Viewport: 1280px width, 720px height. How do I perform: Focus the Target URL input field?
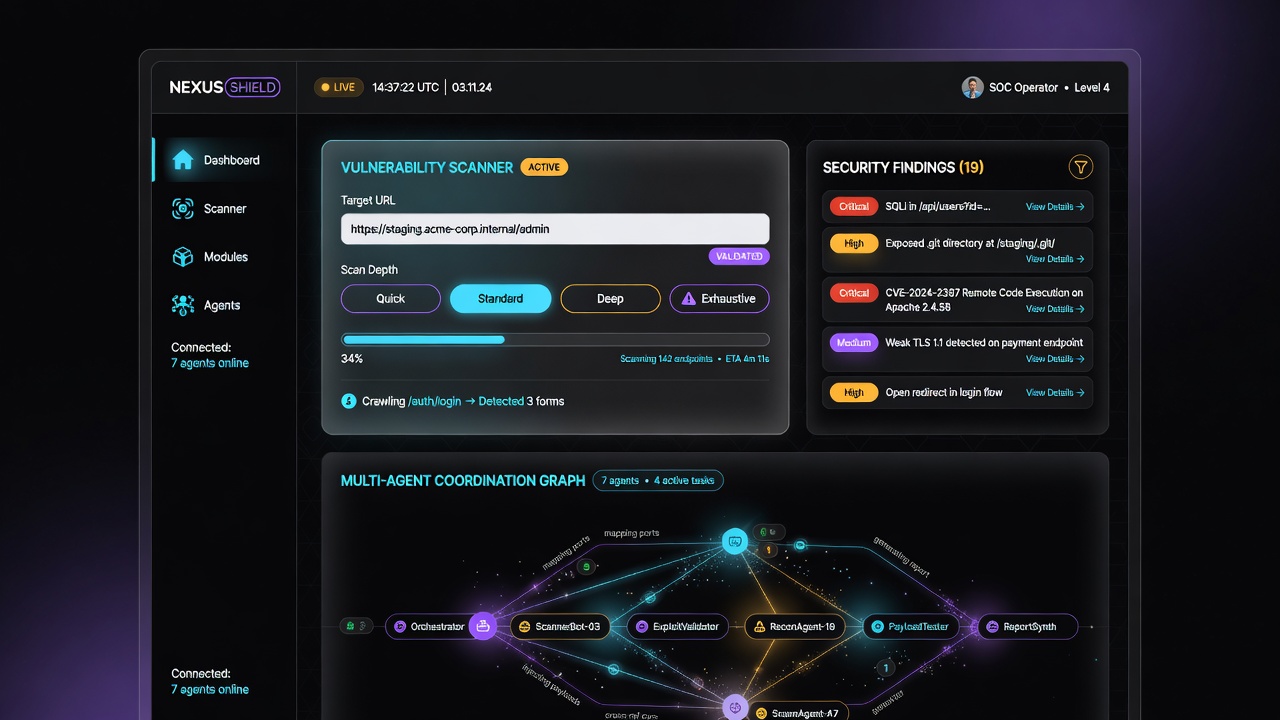(x=555, y=229)
